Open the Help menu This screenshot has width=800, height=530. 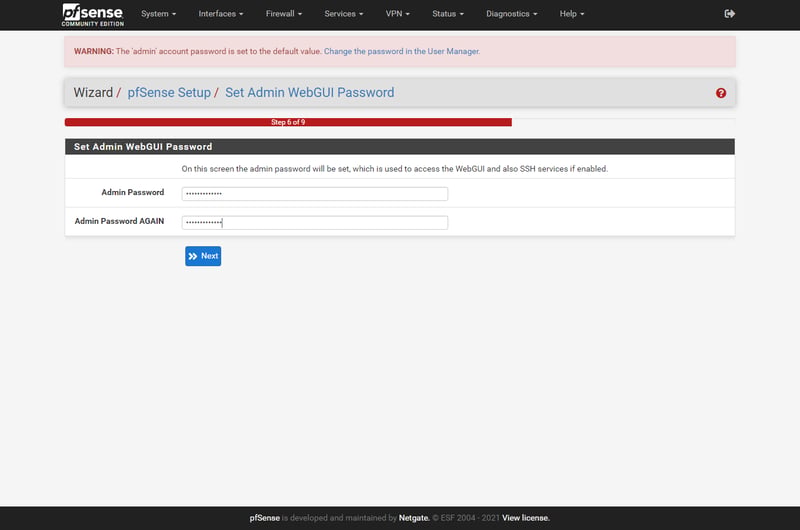572,14
